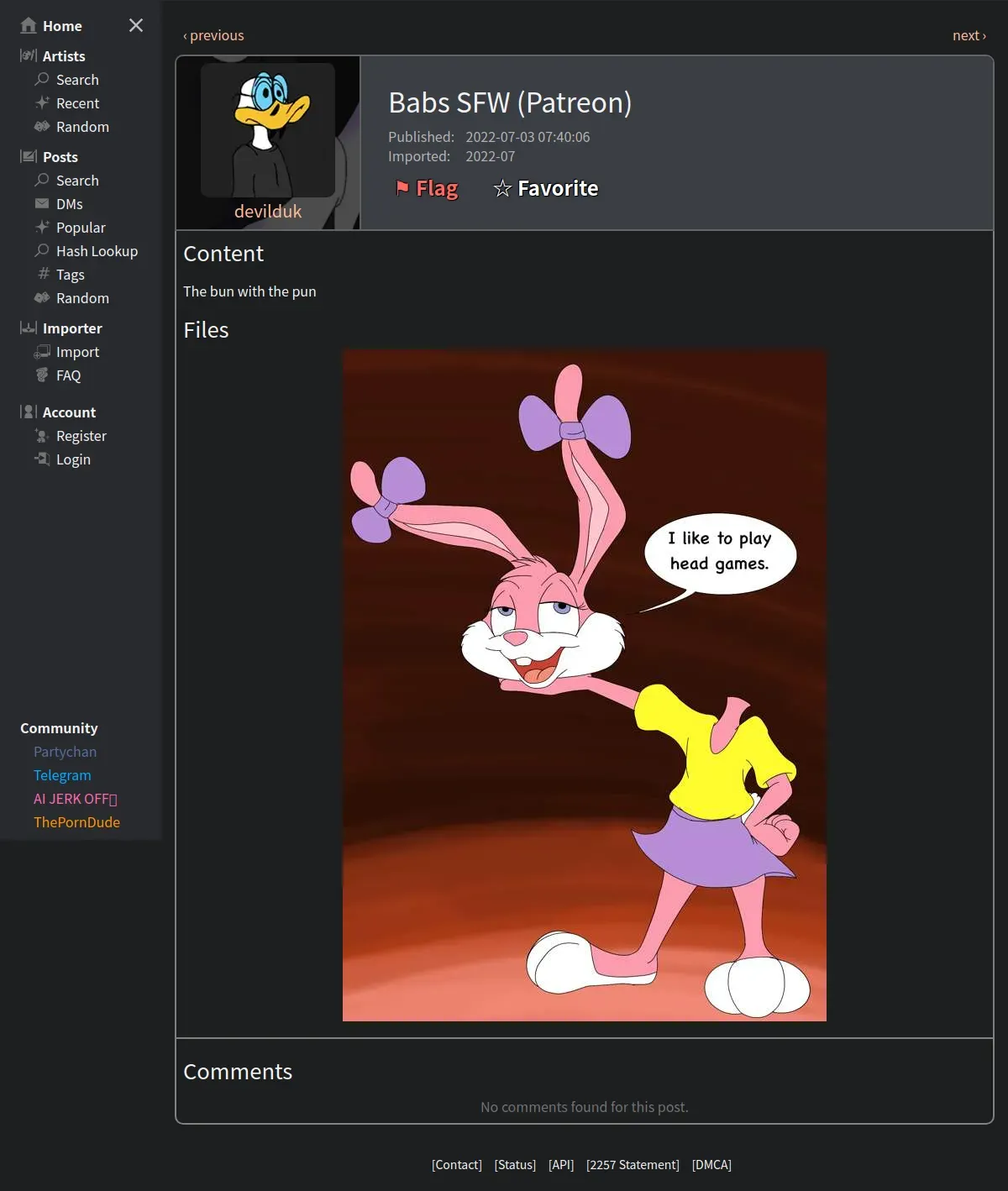
Task: Click the icon beside FAQ
Action: tap(42, 375)
